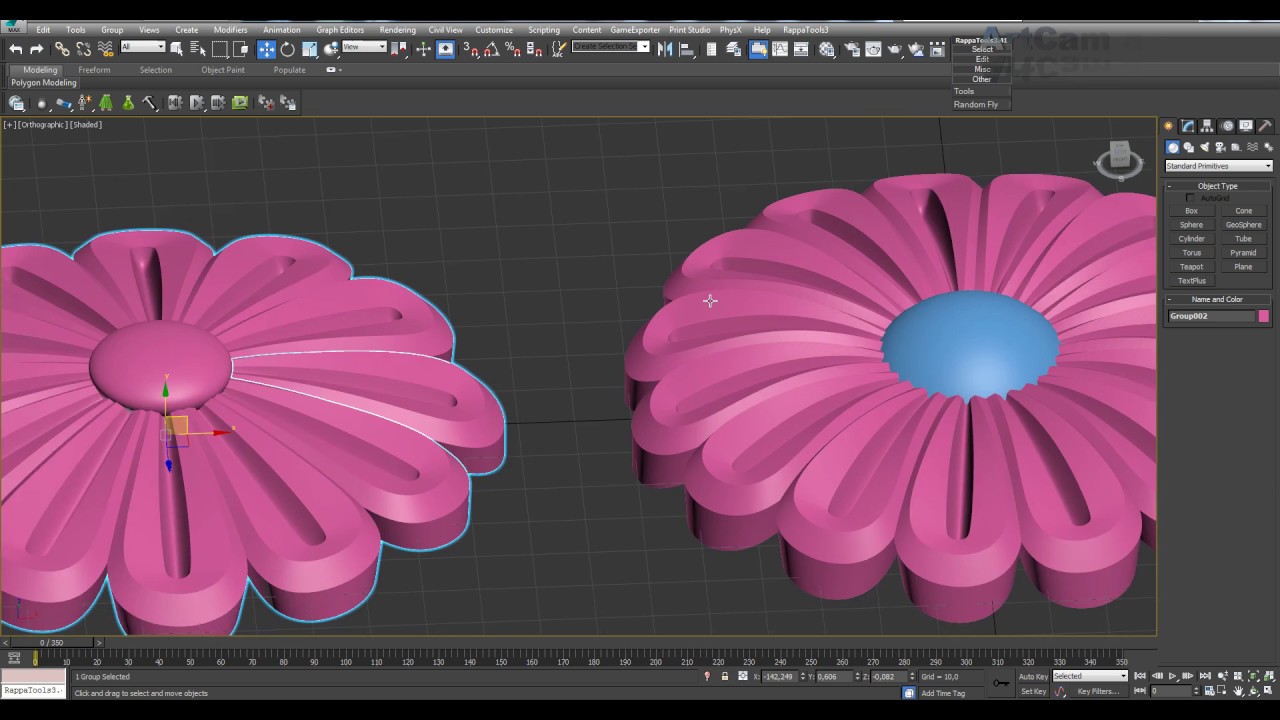Click the X coordinate field
This screenshot has width=1280, height=720.
pos(780,677)
